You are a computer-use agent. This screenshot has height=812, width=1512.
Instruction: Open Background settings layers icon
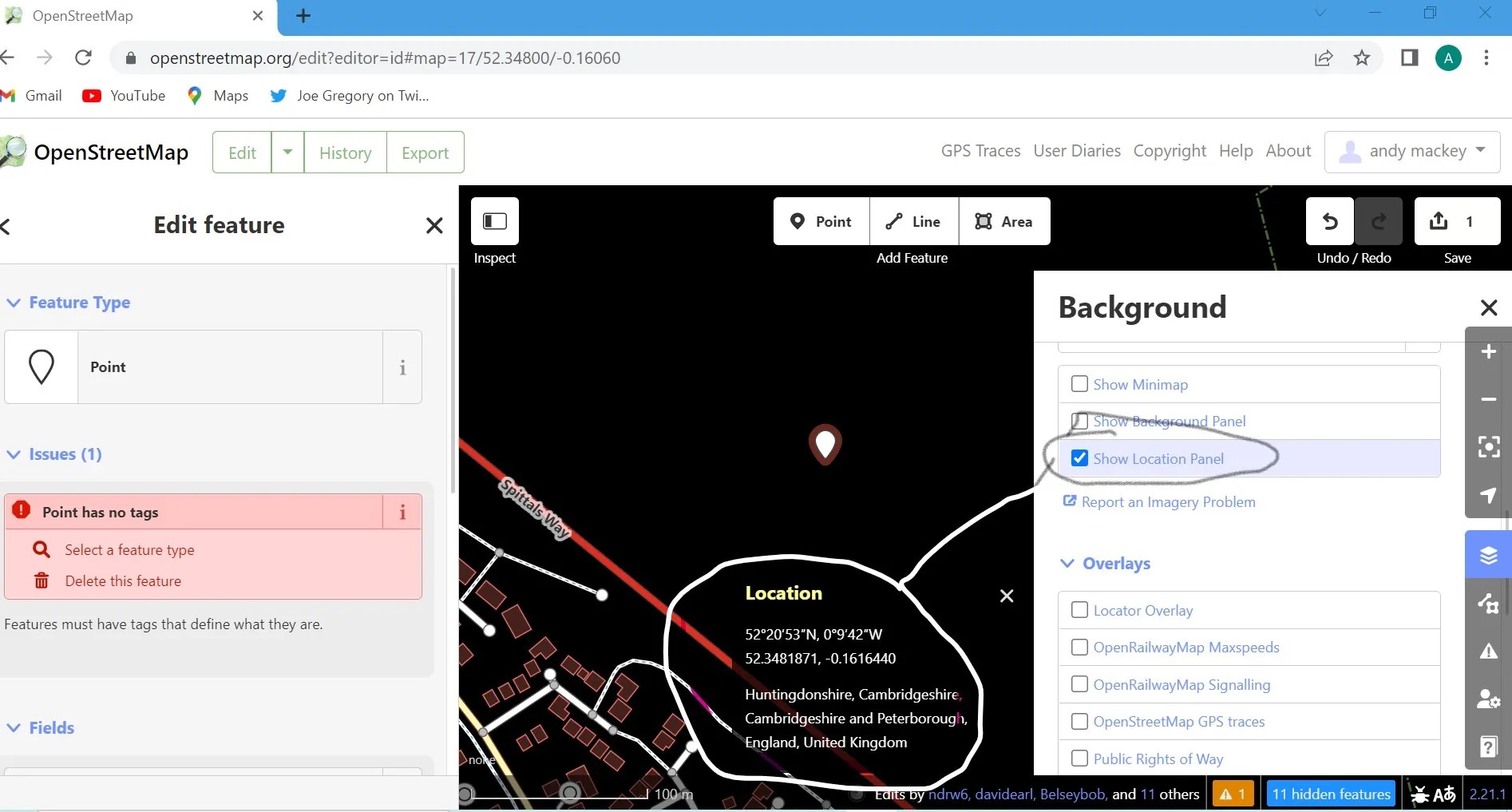coord(1488,555)
